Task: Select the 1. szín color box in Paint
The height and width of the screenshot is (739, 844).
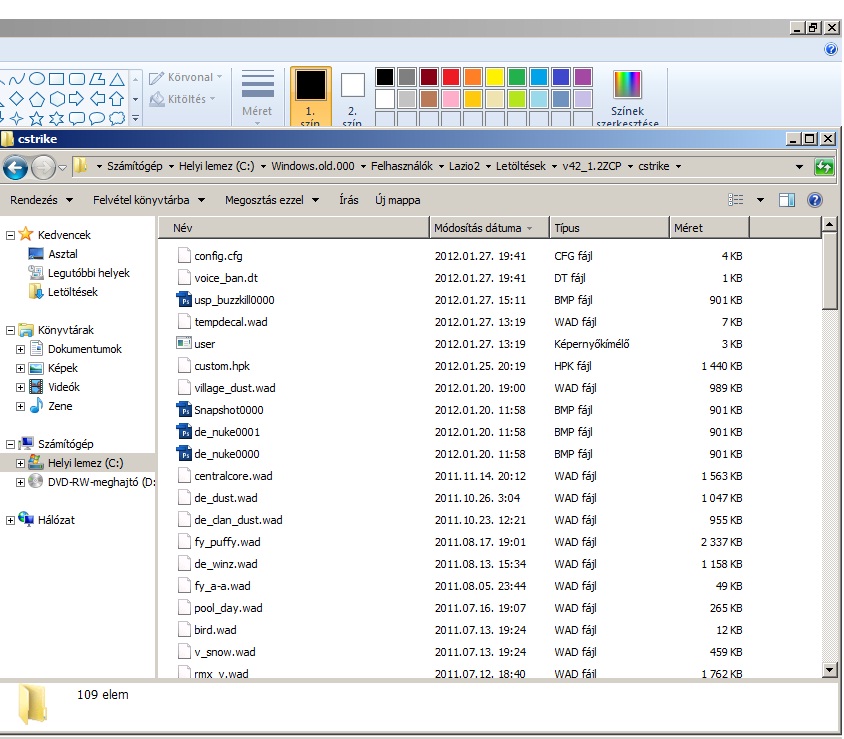Action: click(311, 97)
